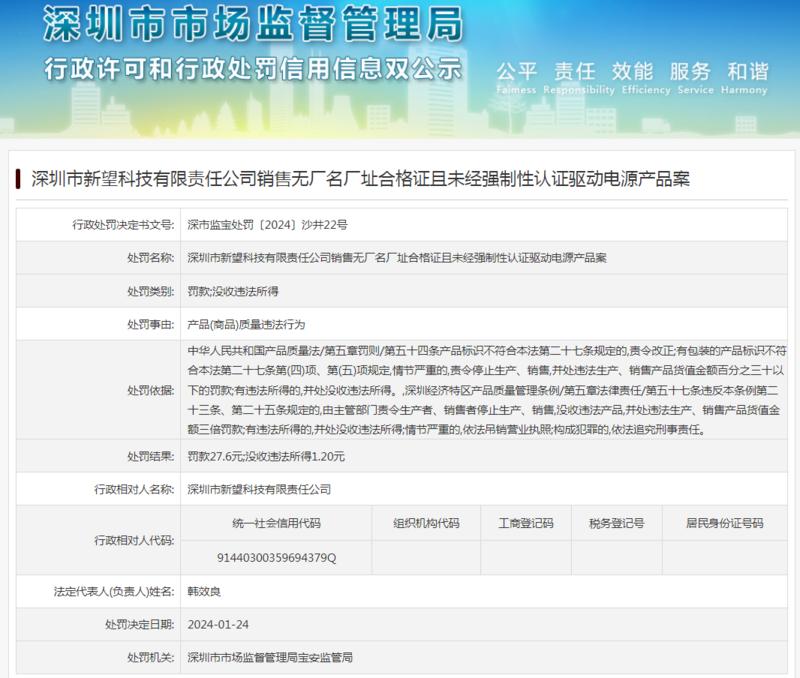Click the 工商登记码 column header

(x=526, y=523)
